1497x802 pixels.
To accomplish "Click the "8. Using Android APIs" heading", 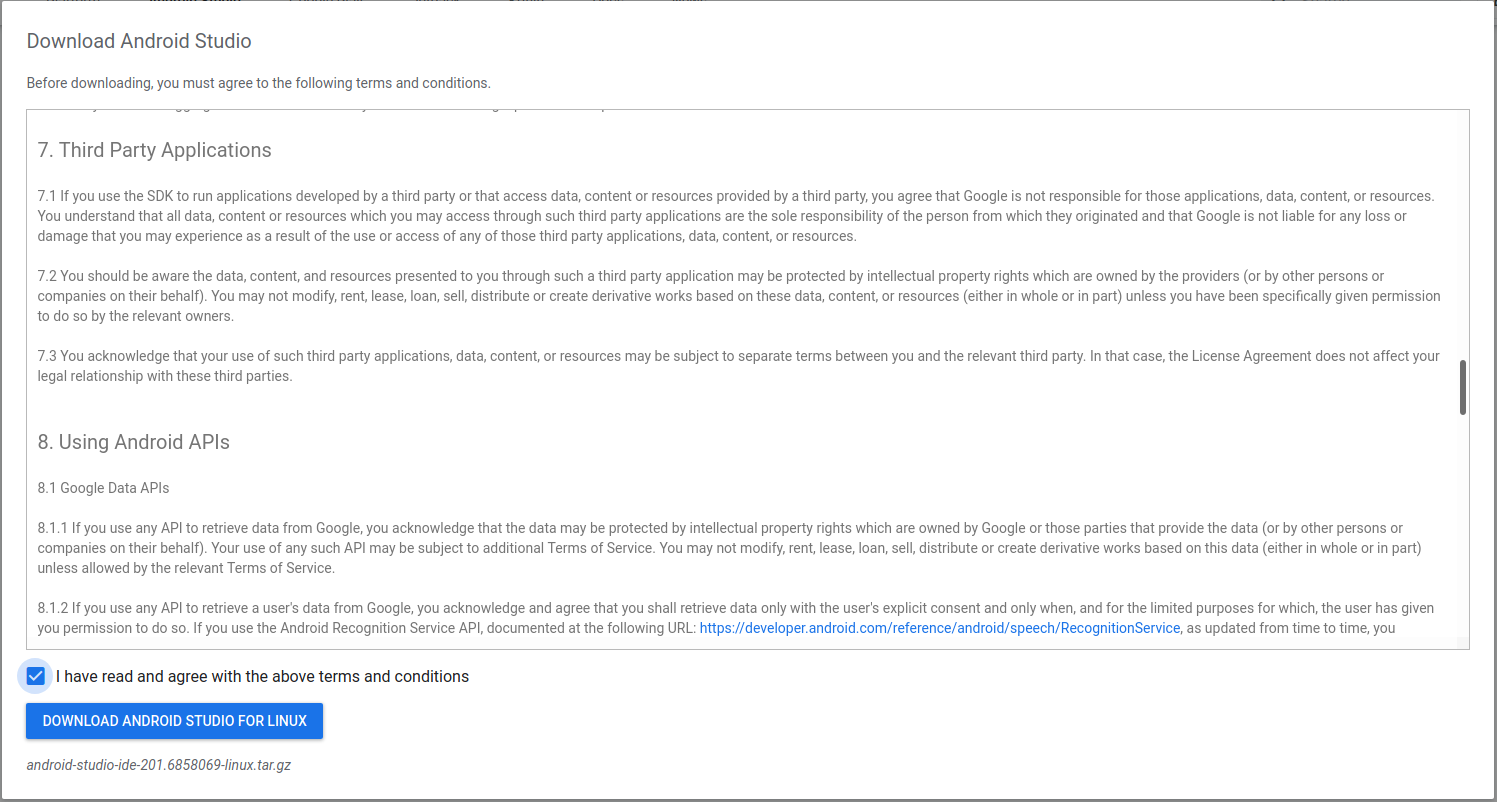I will [134, 442].
